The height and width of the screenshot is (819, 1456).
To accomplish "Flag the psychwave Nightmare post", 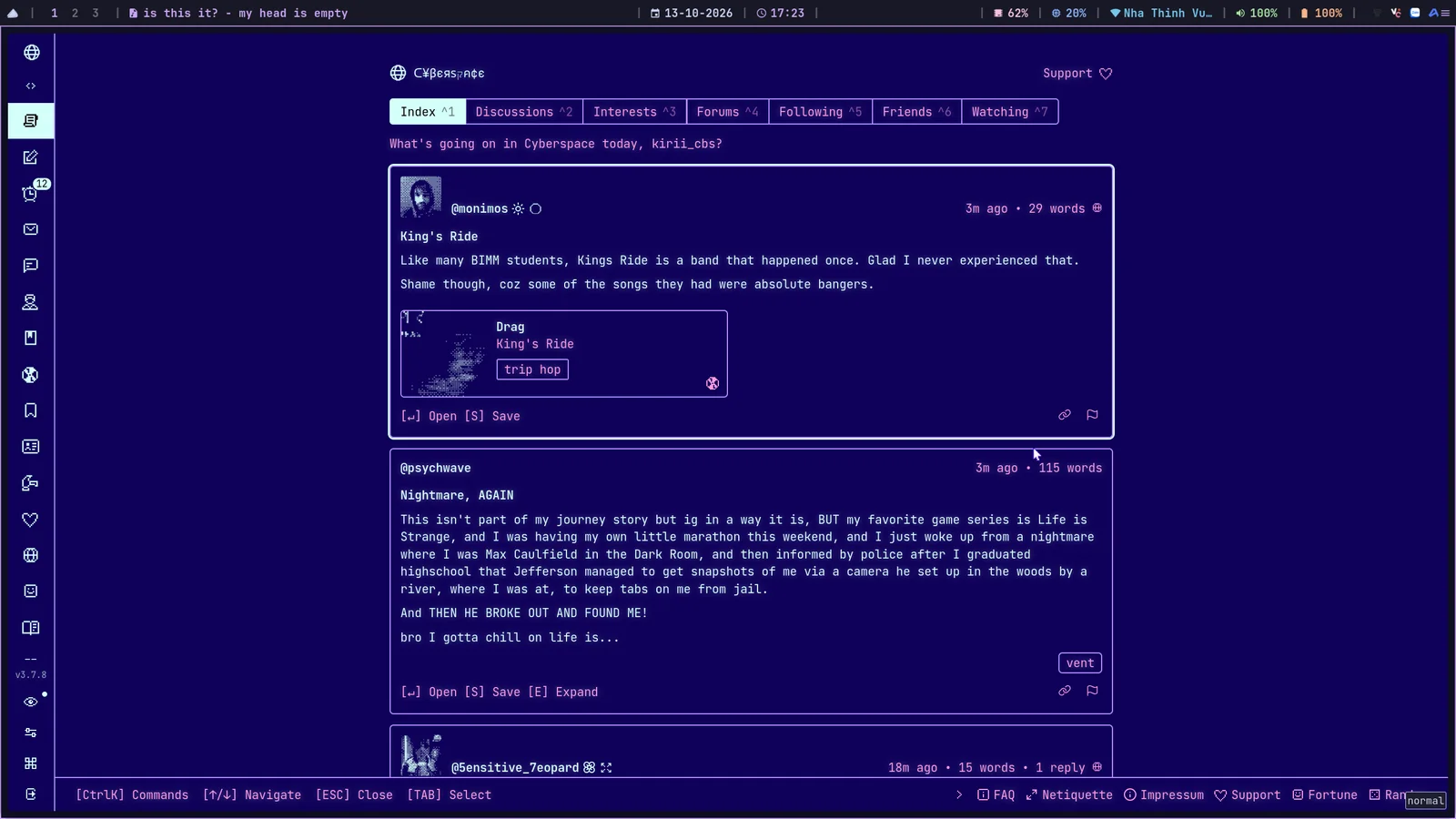I will point(1092,691).
